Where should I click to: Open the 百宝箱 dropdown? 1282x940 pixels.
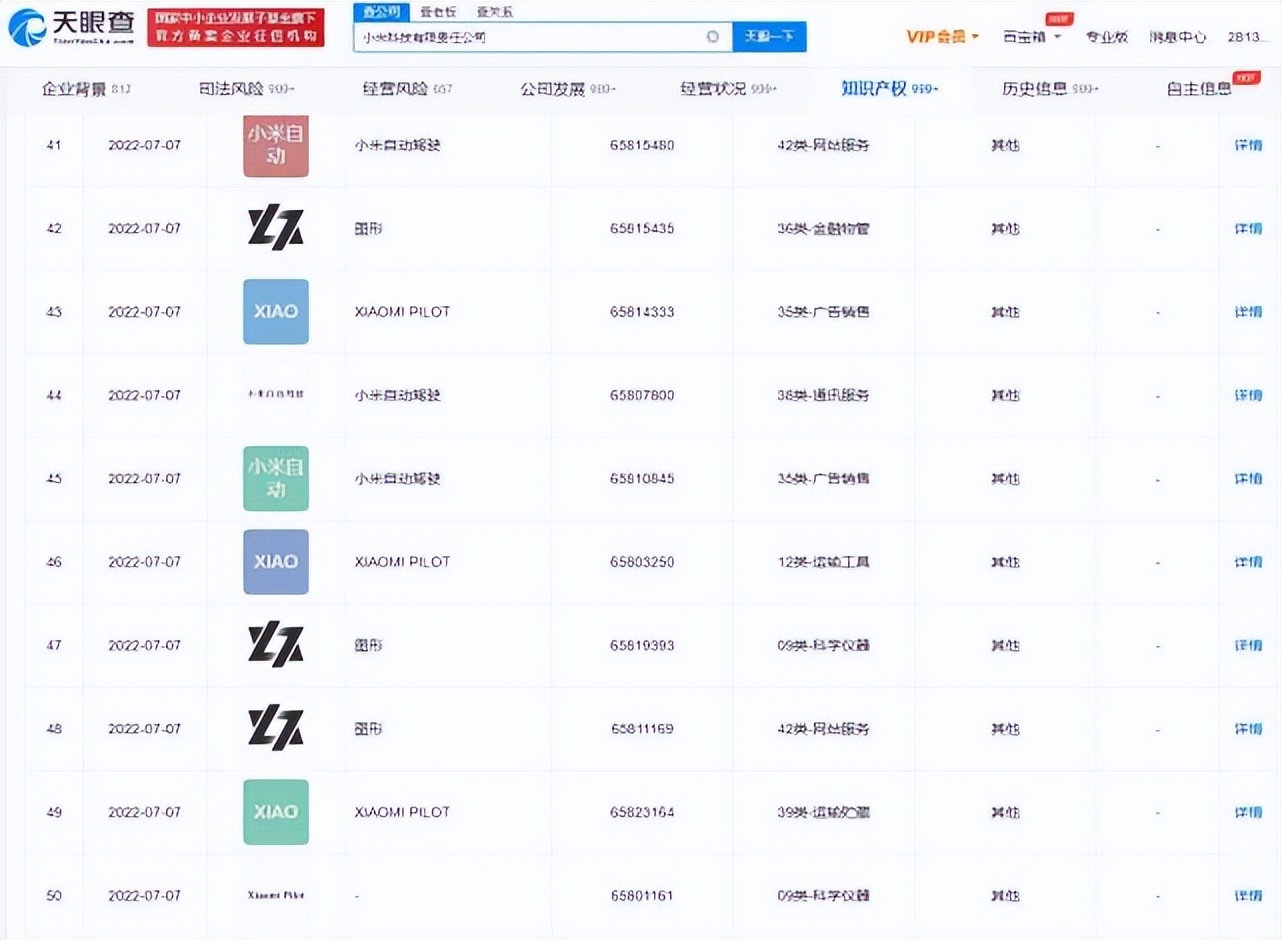coord(1031,37)
